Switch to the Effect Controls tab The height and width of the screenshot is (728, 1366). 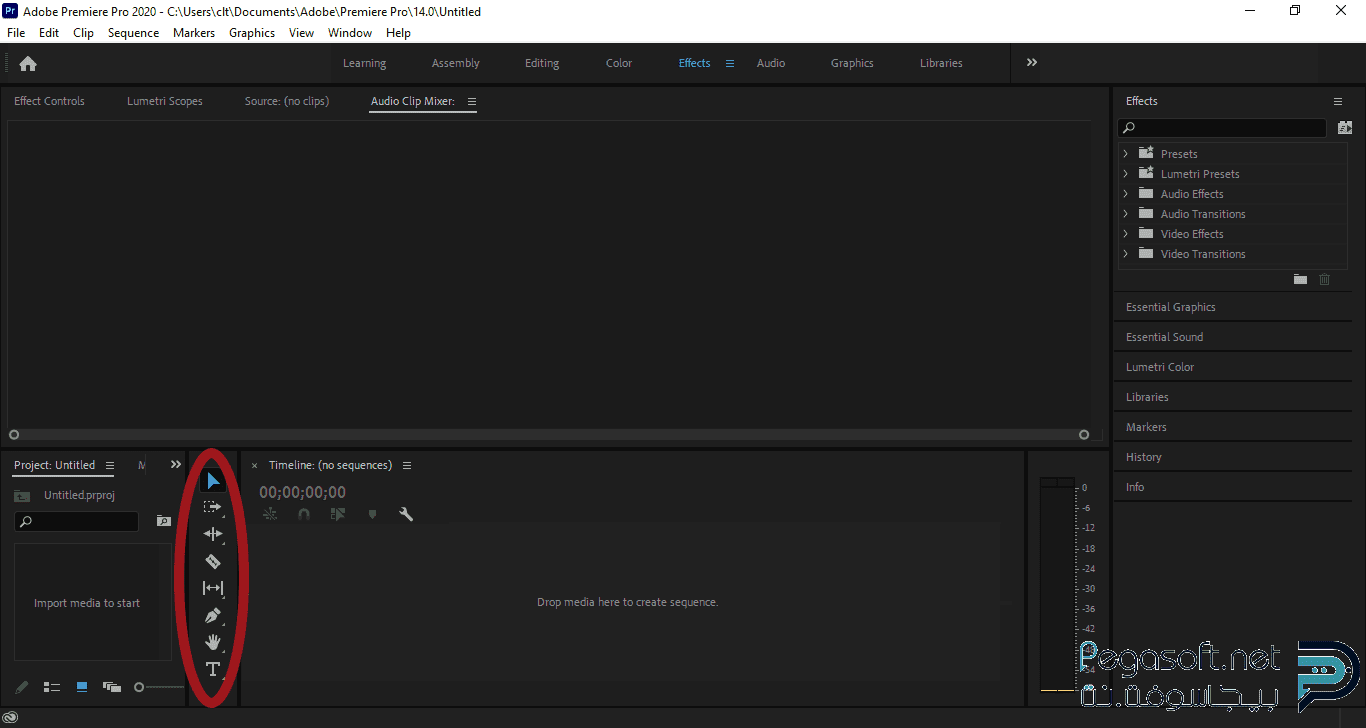49,101
